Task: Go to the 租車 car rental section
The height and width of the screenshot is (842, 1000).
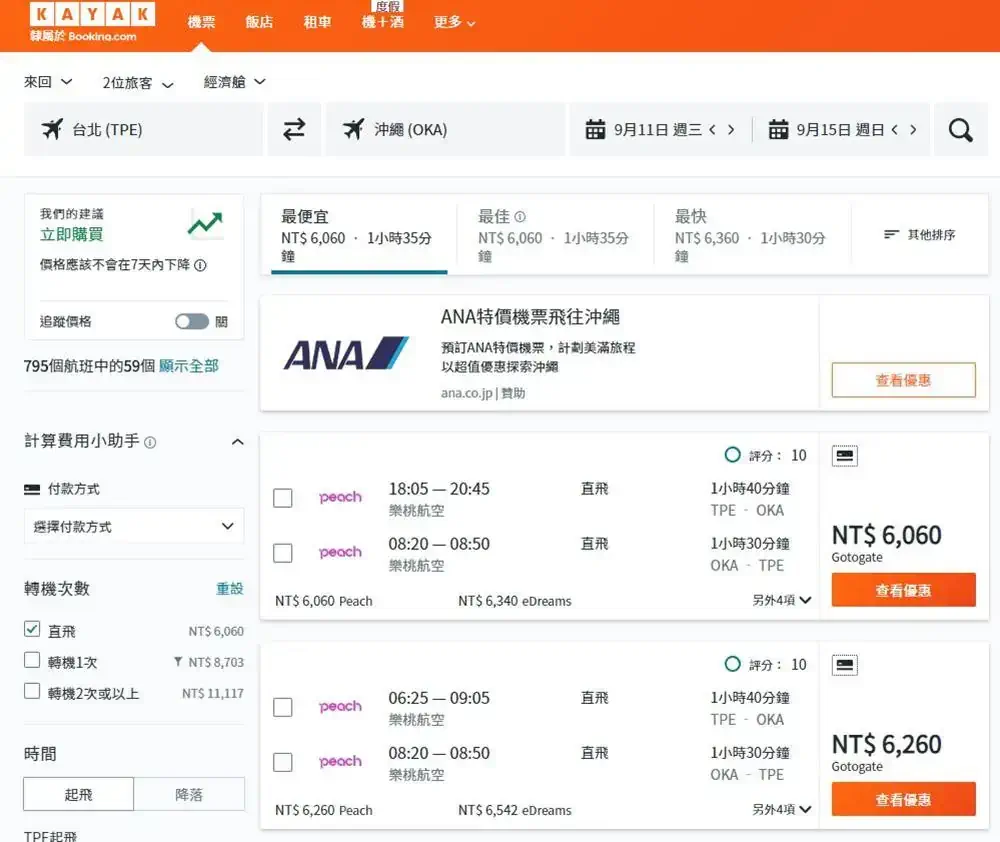Action: (x=317, y=22)
